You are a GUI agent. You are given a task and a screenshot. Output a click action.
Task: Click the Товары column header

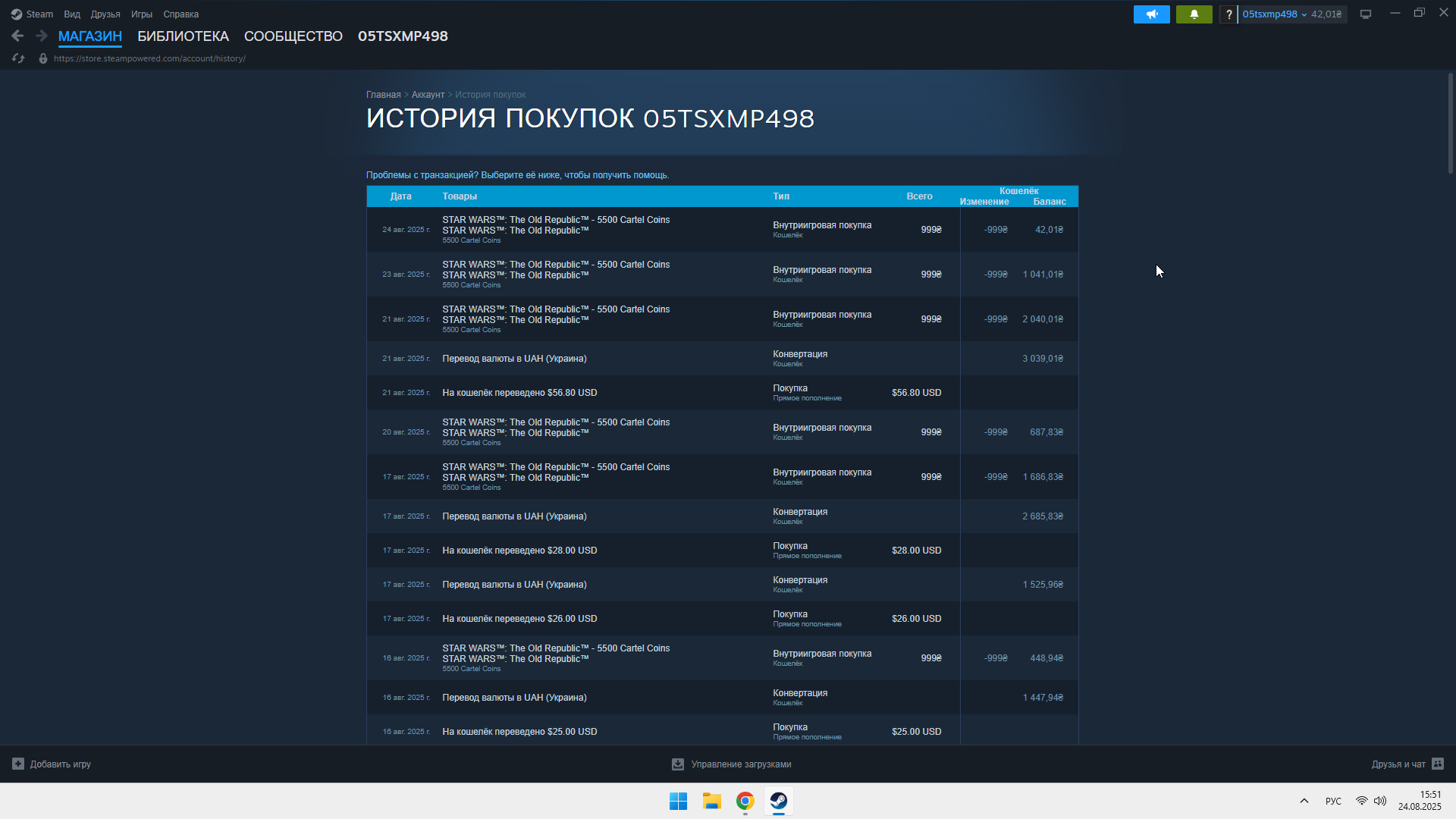click(x=460, y=196)
